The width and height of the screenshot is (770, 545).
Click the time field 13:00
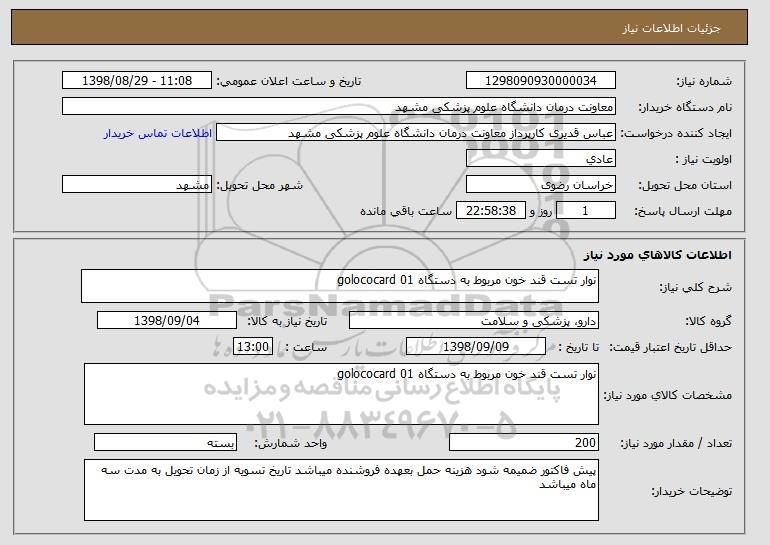(x=253, y=347)
